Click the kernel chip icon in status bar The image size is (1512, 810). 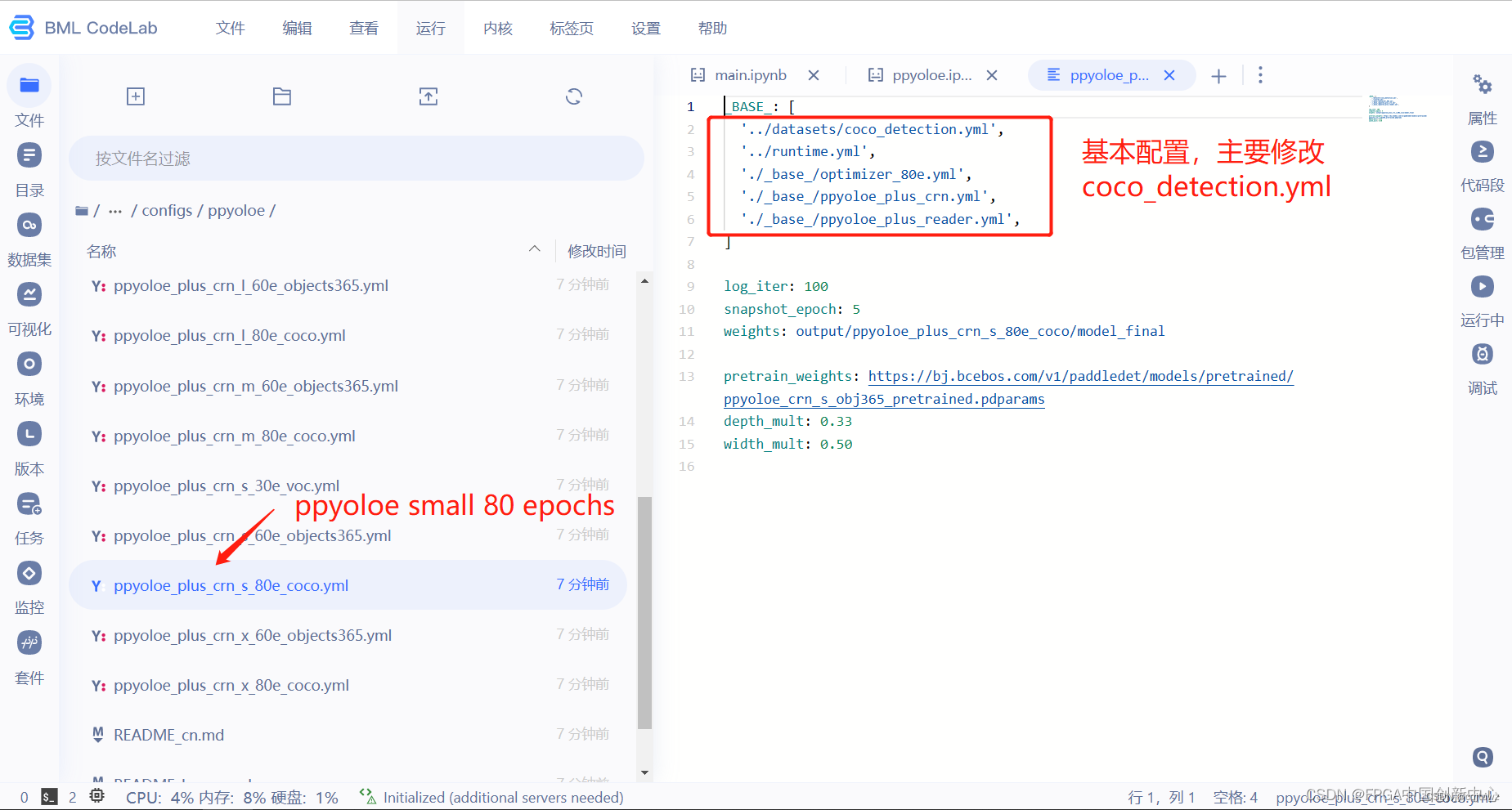(97, 796)
